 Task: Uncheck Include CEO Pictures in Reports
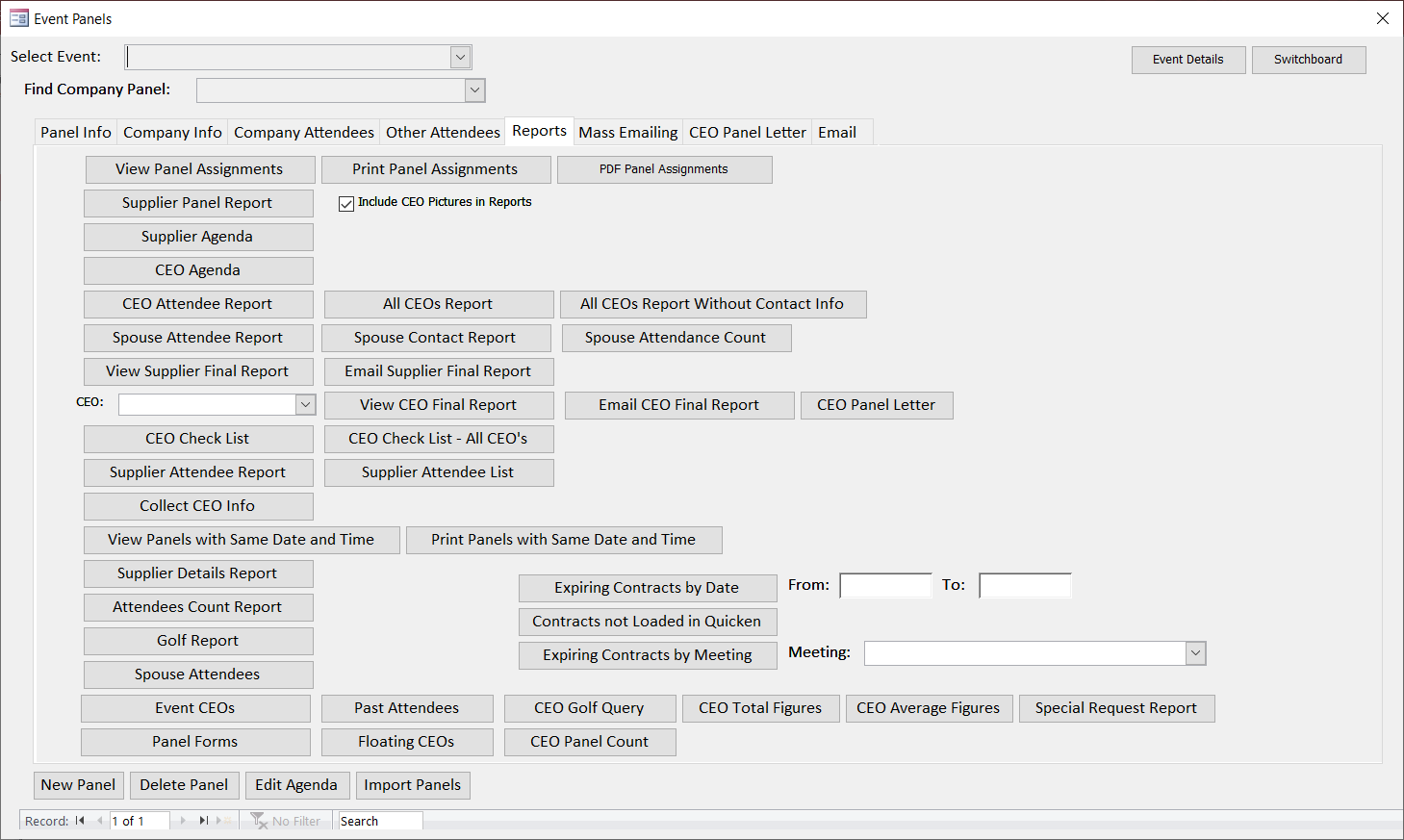(x=346, y=203)
